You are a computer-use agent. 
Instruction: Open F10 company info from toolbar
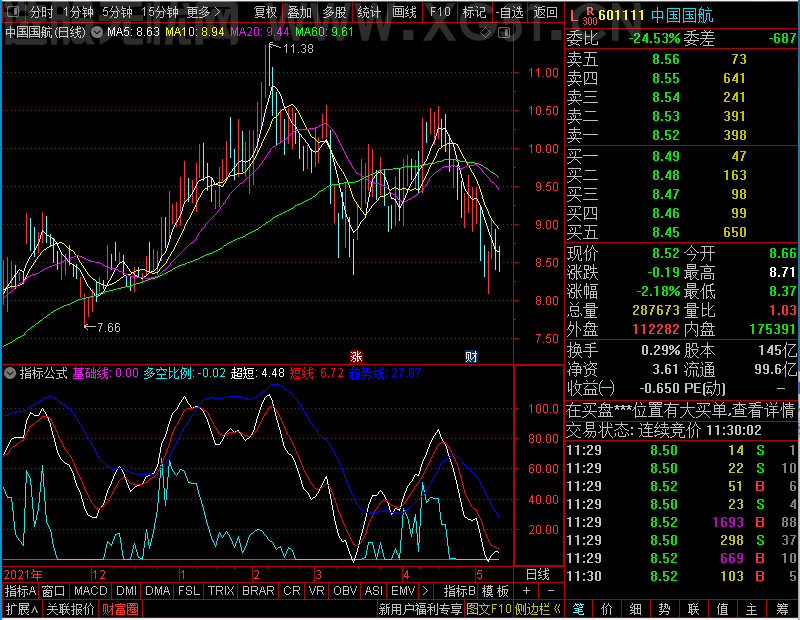(x=440, y=12)
